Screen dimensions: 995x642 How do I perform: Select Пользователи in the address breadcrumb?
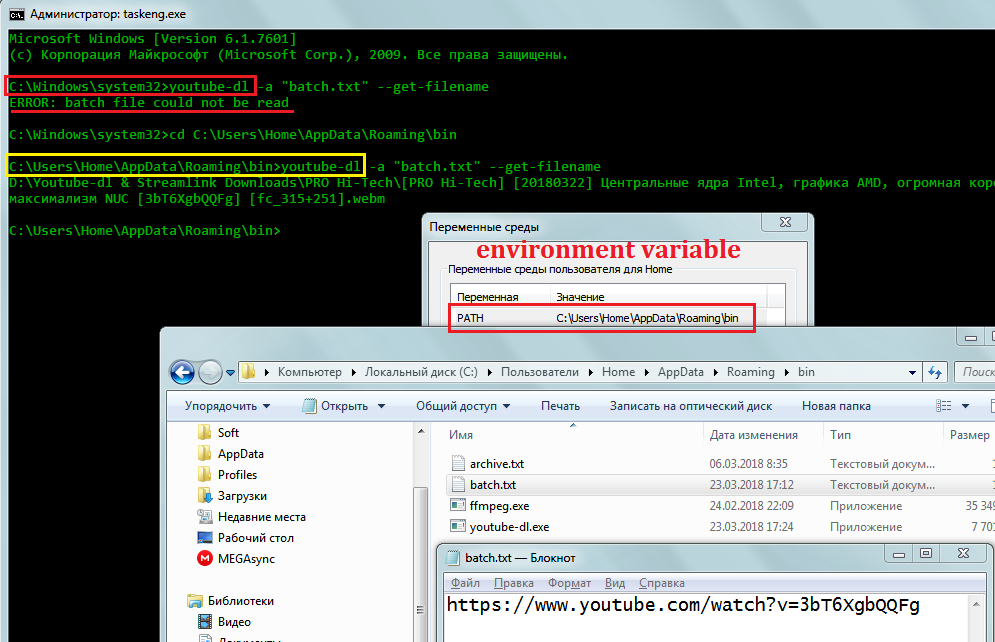[539, 372]
